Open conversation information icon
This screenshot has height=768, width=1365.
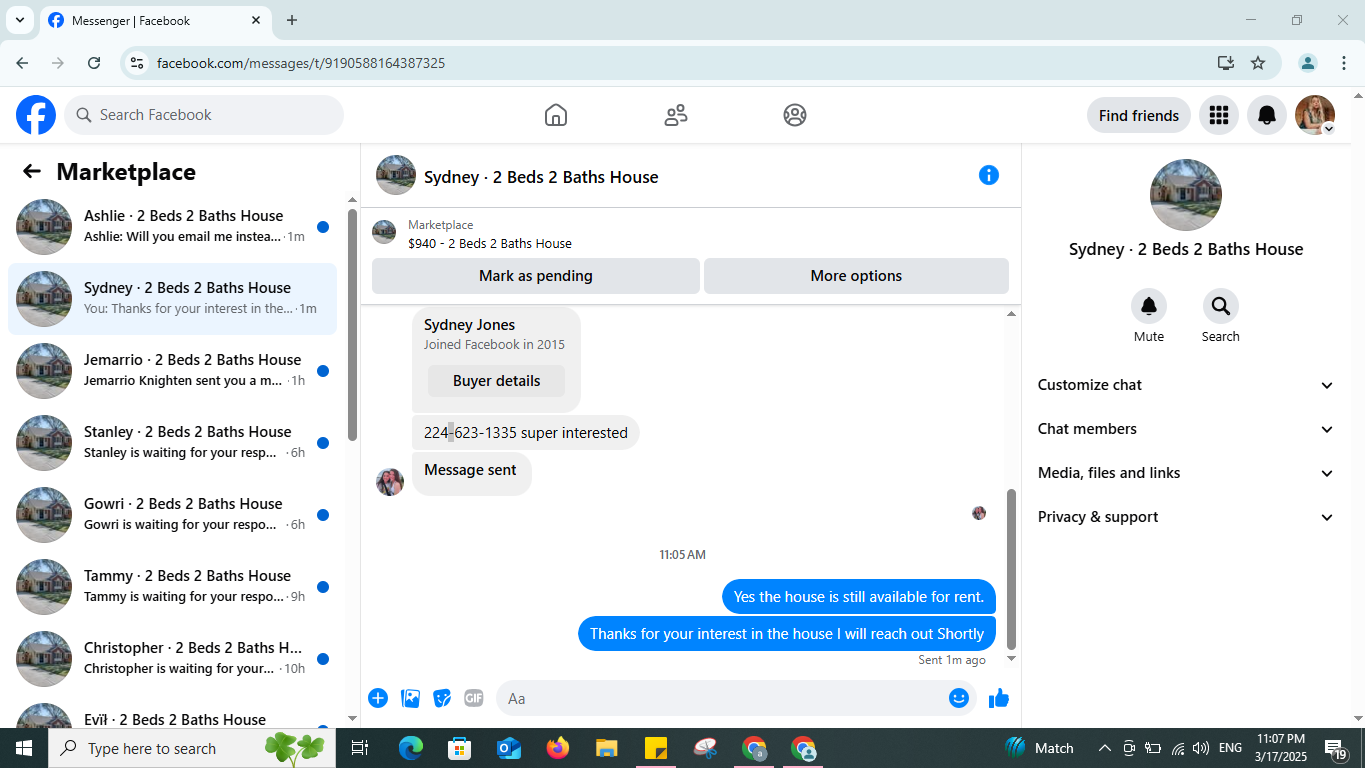tap(989, 175)
